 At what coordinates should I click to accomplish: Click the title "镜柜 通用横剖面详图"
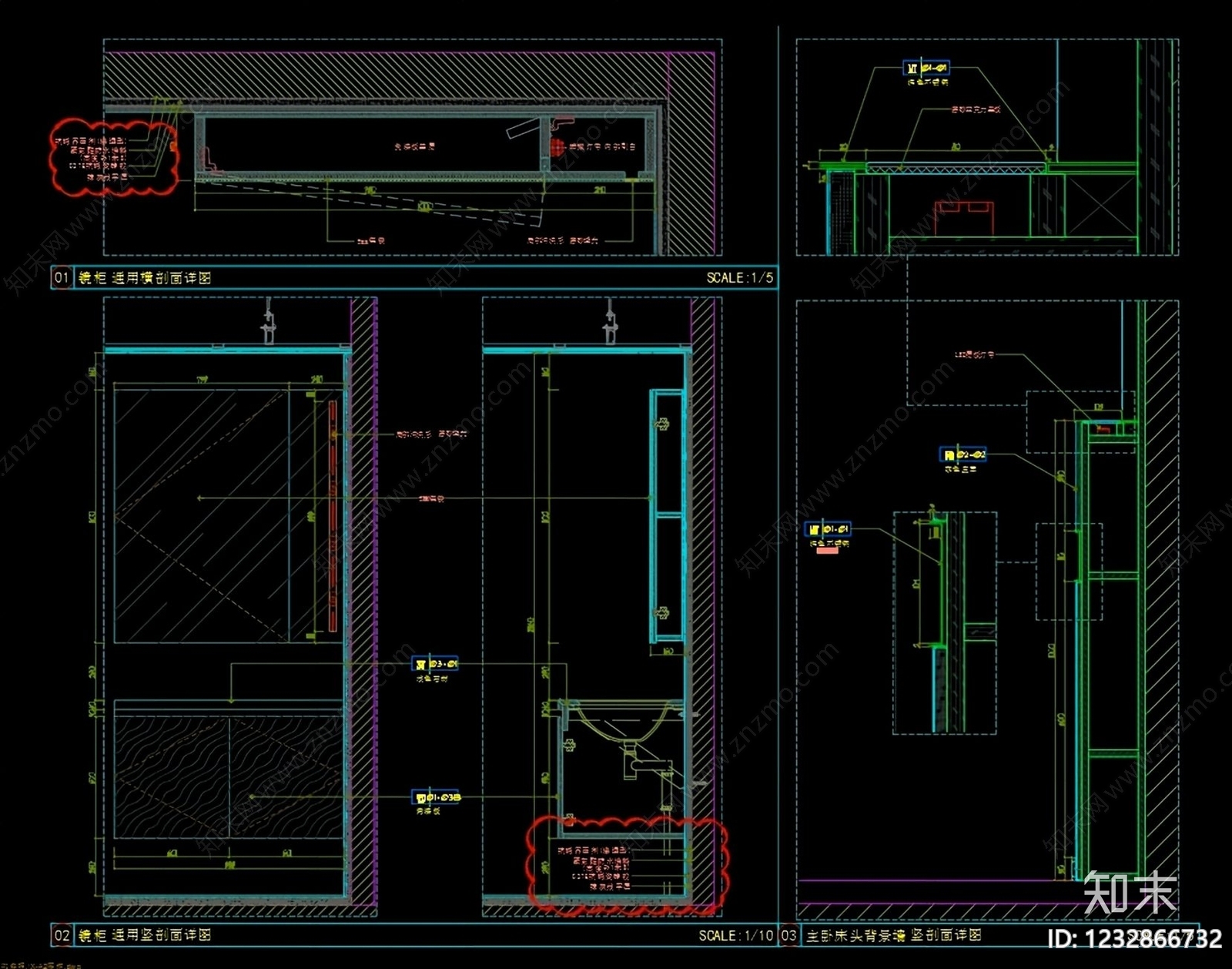[145, 277]
